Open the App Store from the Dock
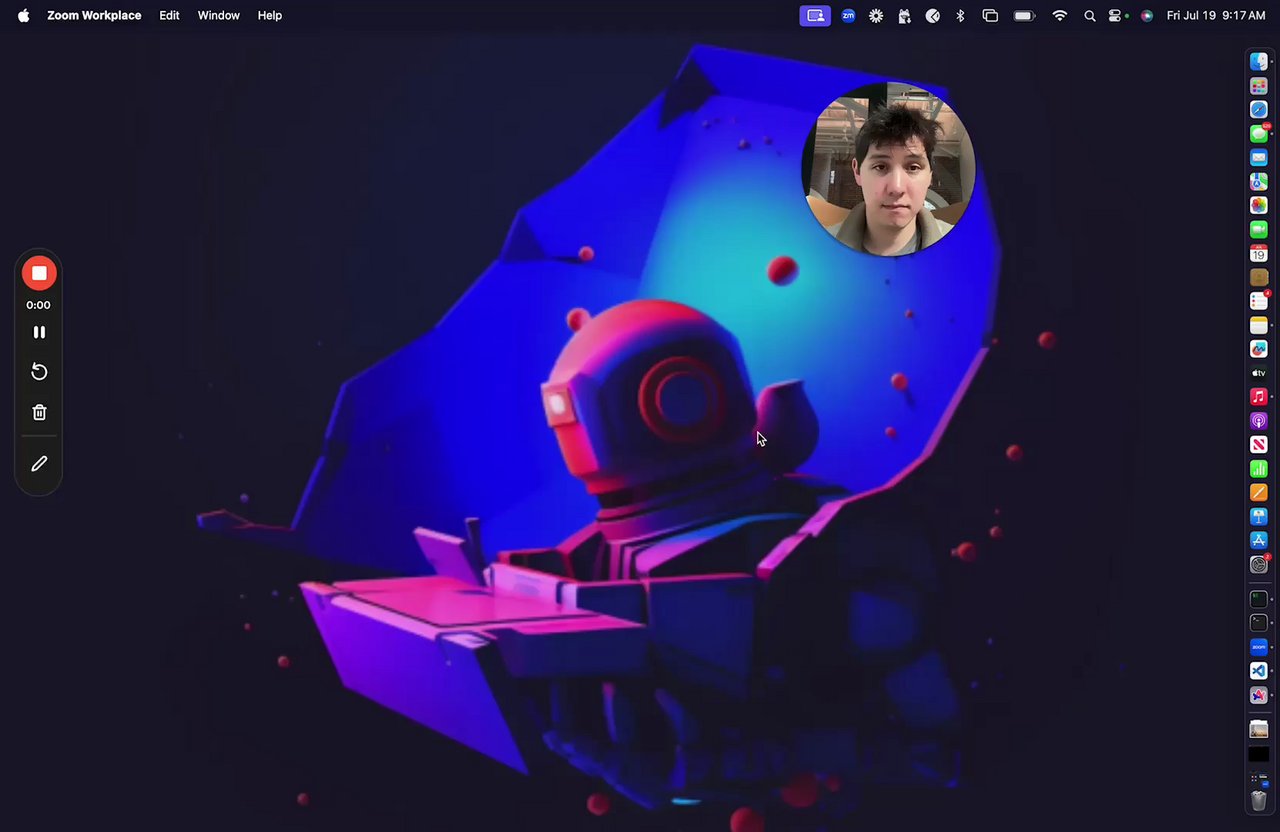The height and width of the screenshot is (832, 1280). coord(1259,540)
